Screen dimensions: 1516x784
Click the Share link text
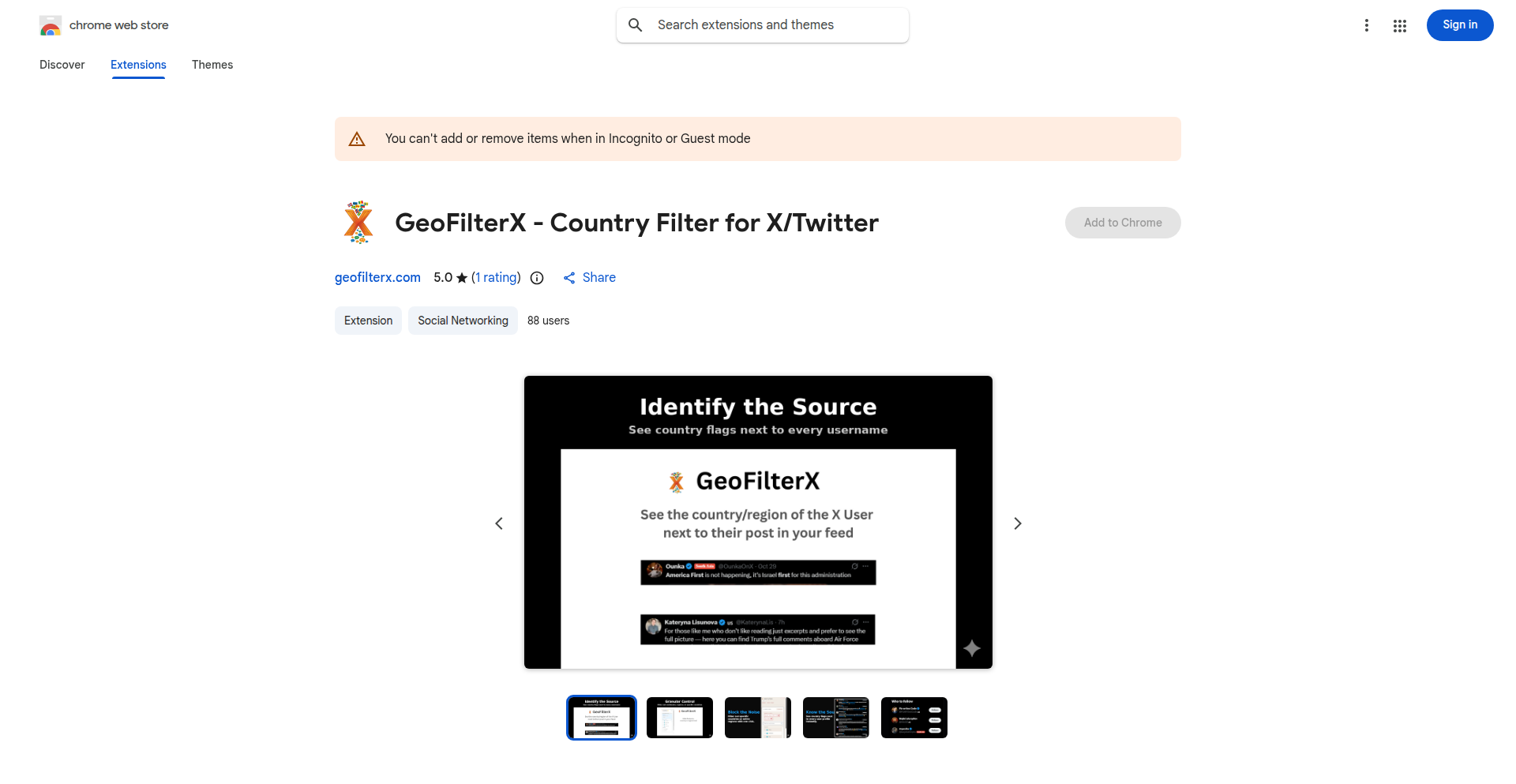point(599,278)
